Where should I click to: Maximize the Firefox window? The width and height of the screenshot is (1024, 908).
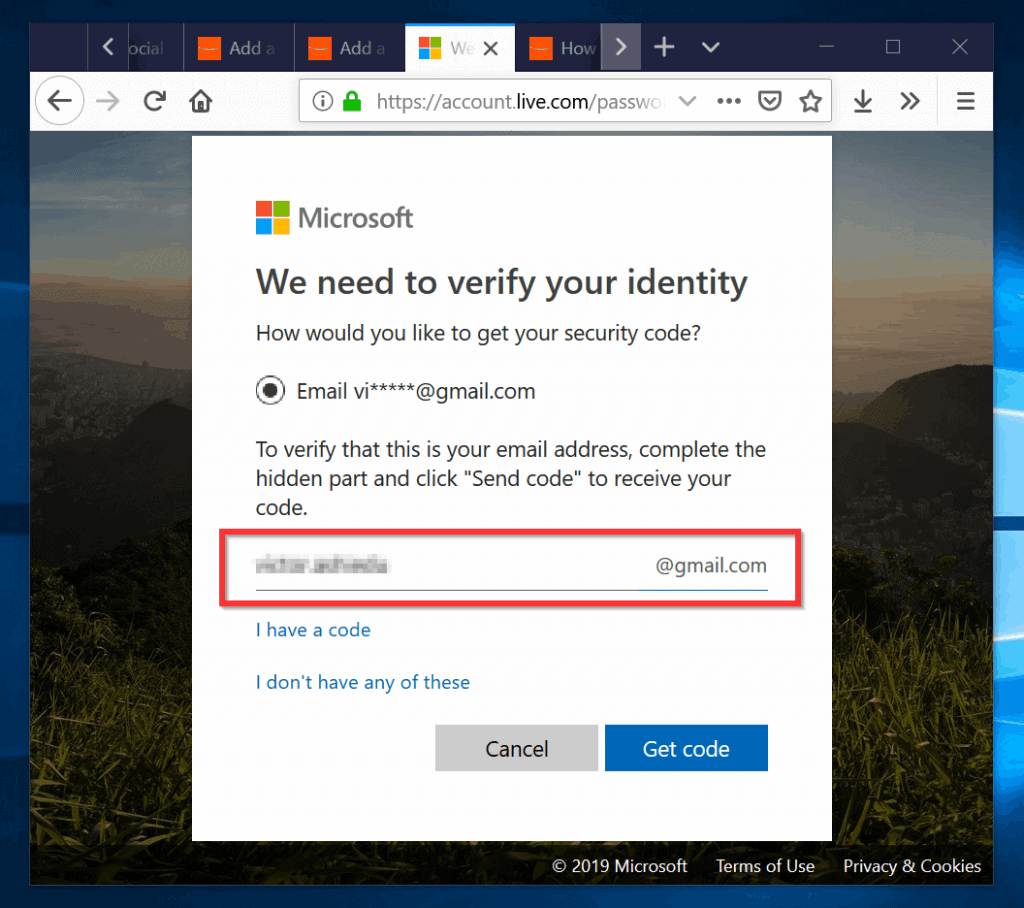(893, 47)
